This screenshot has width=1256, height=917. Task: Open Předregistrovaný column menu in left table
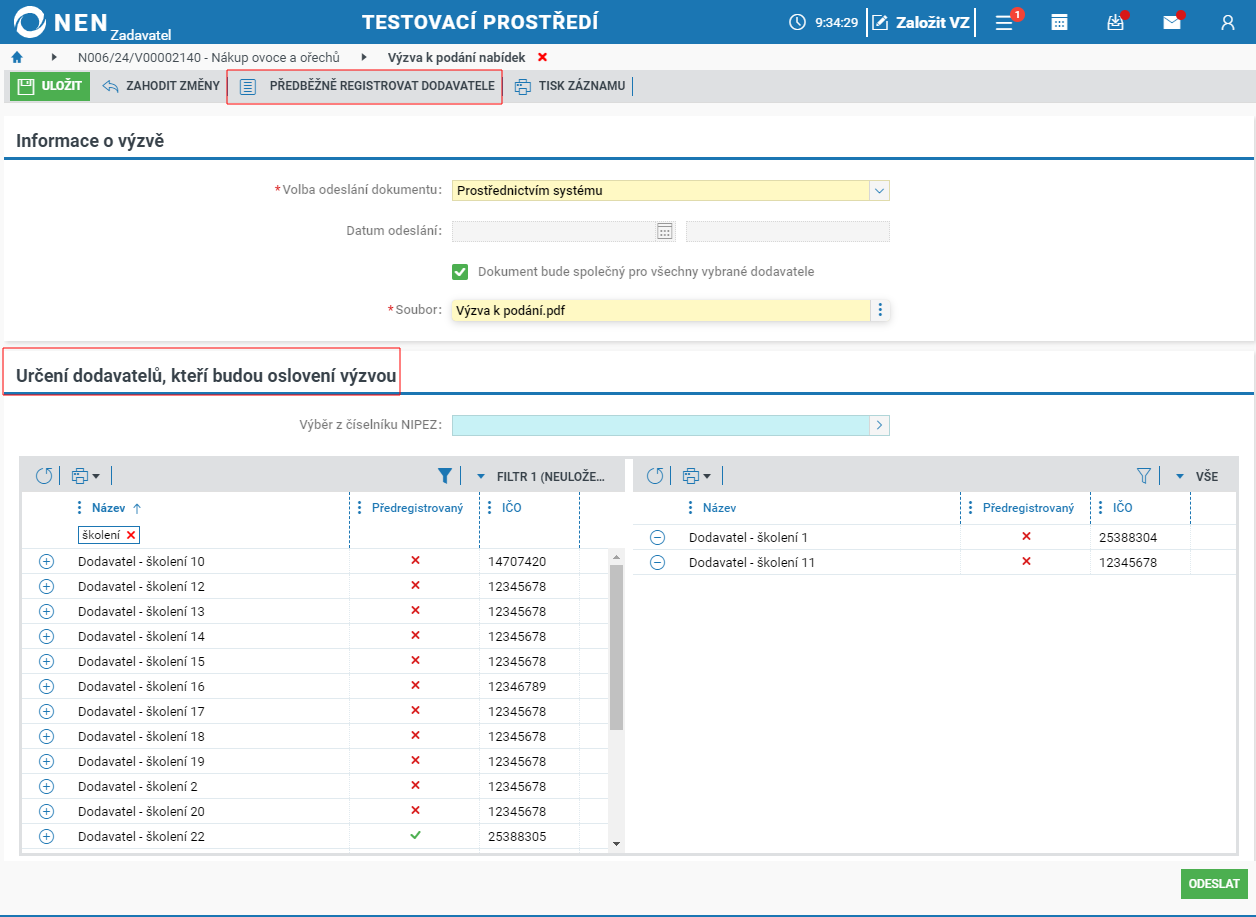[x=360, y=508]
